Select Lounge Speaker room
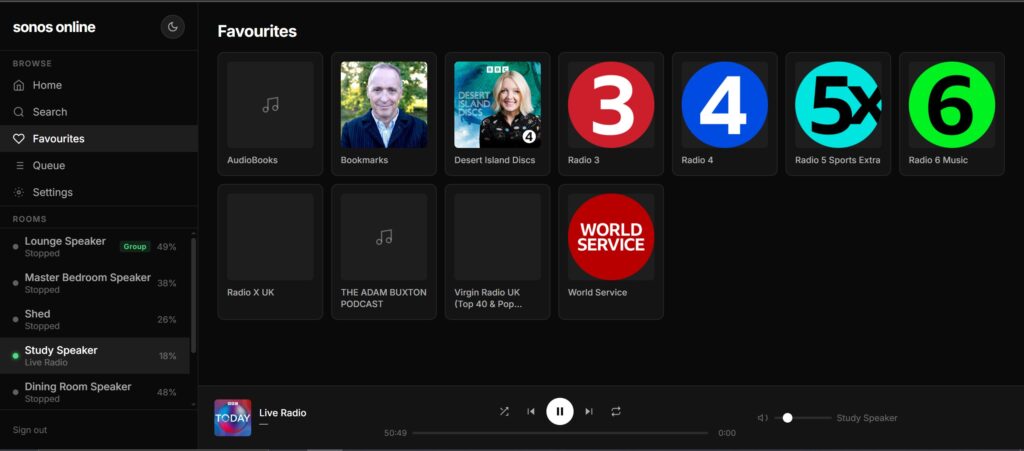Image resolution: width=1024 pixels, height=451 pixels. click(65, 246)
